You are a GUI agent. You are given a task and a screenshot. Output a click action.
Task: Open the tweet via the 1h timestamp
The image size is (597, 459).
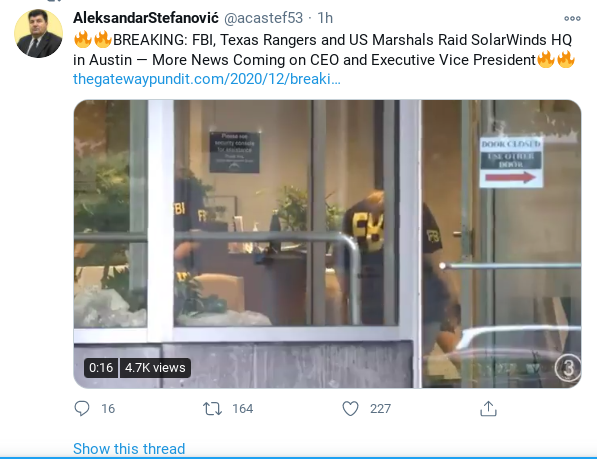tap(325, 18)
